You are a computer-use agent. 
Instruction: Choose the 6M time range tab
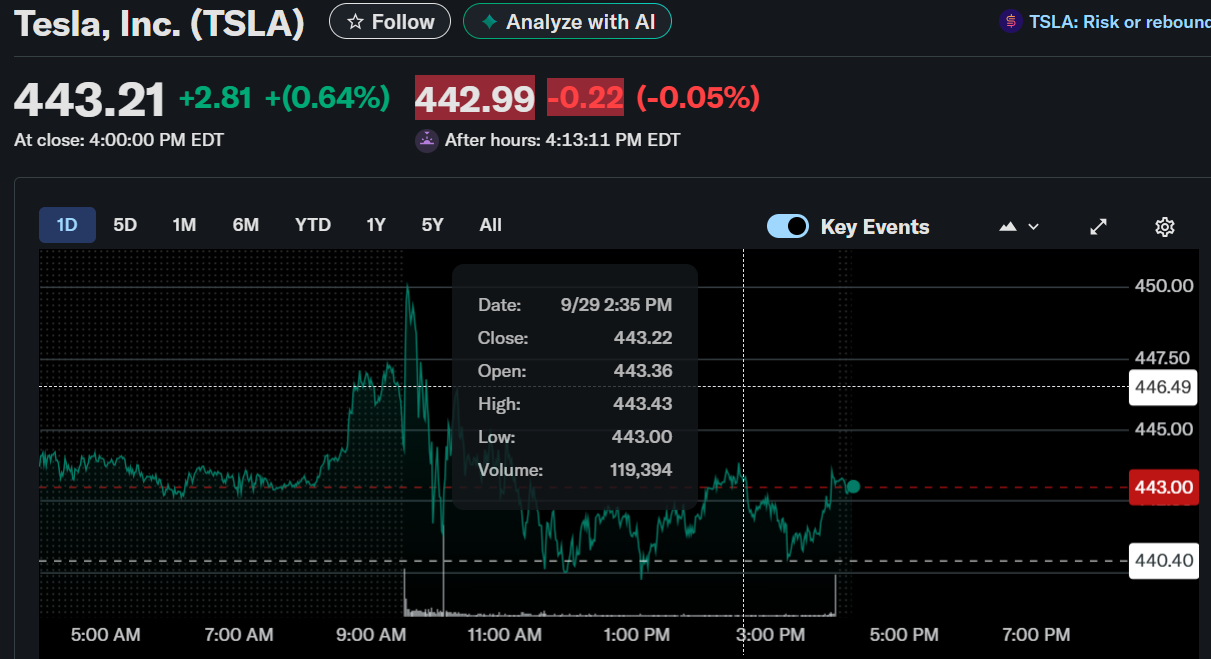click(x=246, y=225)
